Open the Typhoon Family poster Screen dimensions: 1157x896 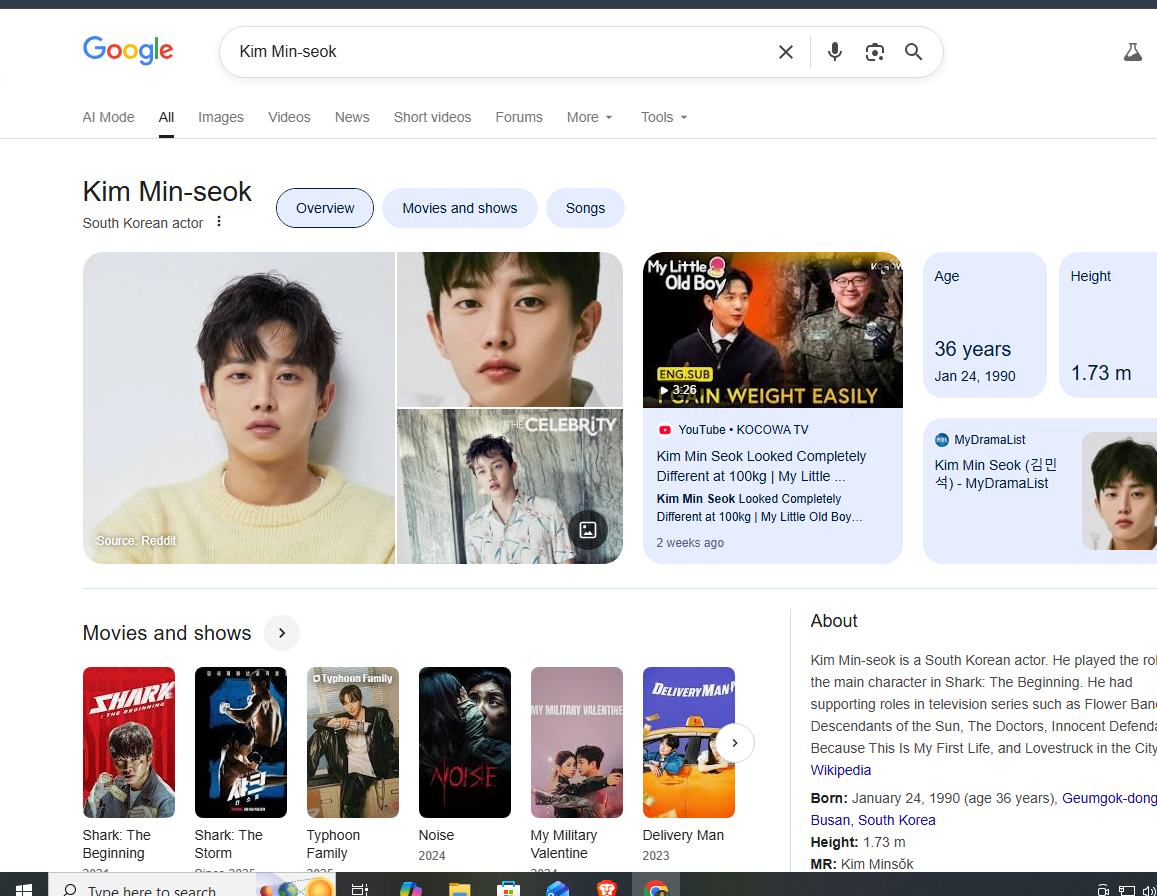coord(353,742)
